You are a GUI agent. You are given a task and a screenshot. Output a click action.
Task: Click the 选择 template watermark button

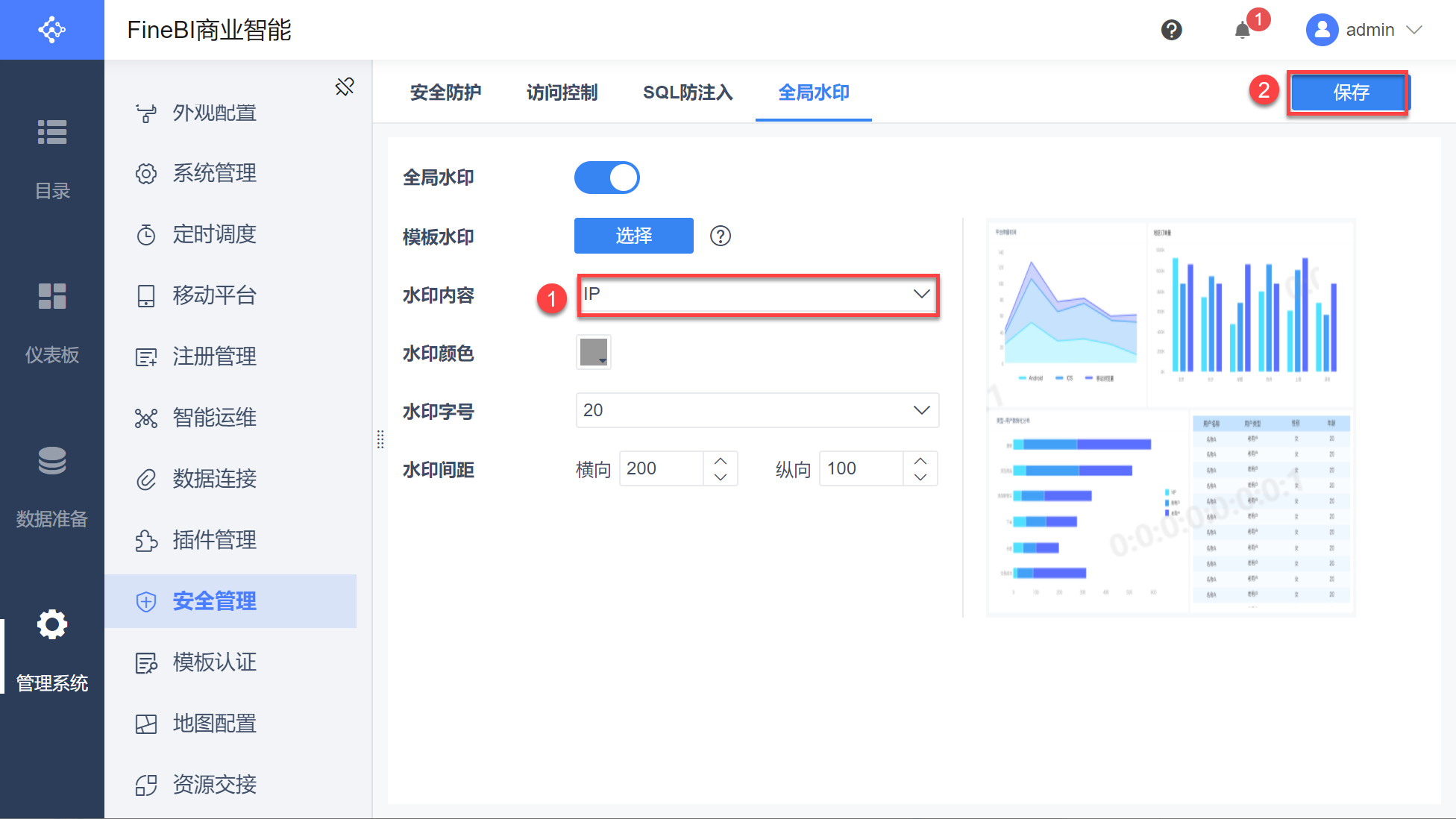point(633,236)
